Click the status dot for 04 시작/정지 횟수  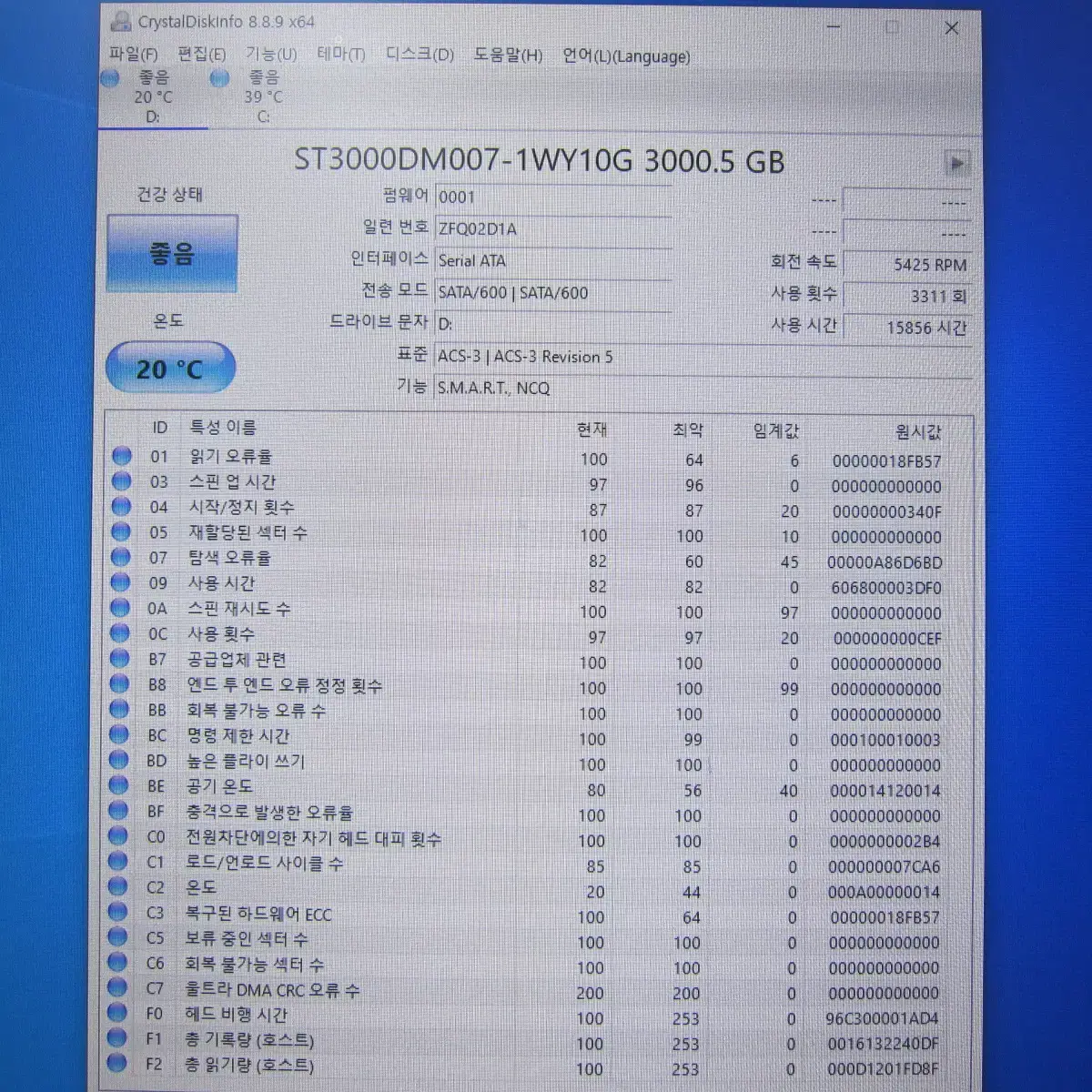click(121, 507)
